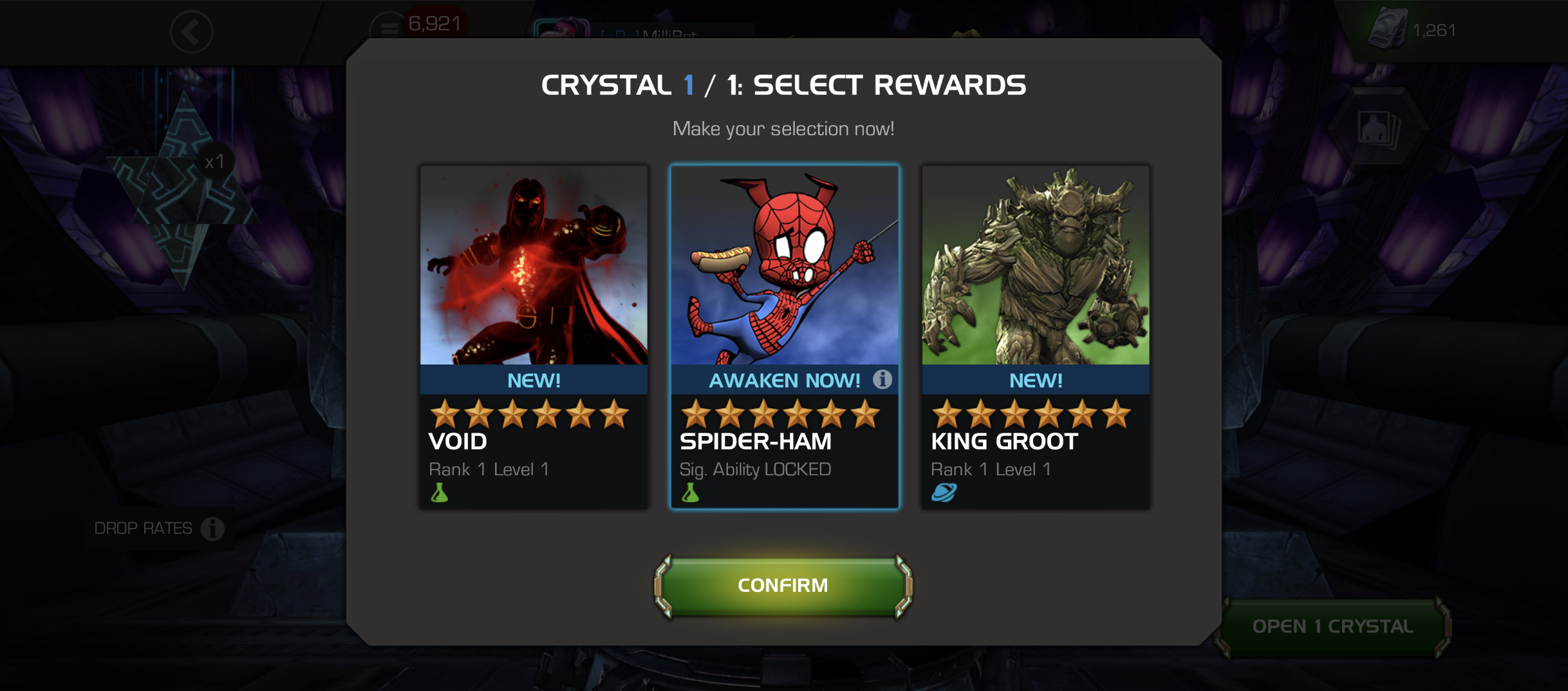View the Drop Rates label
Viewport: 1568px width, 691px height.
click(143, 528)
